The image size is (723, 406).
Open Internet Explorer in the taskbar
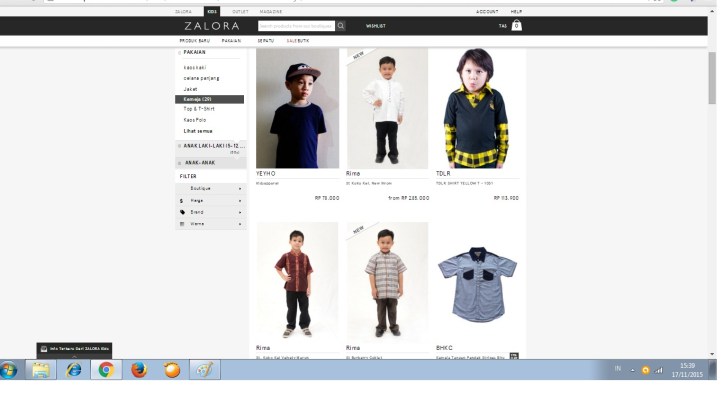[73, 369]
